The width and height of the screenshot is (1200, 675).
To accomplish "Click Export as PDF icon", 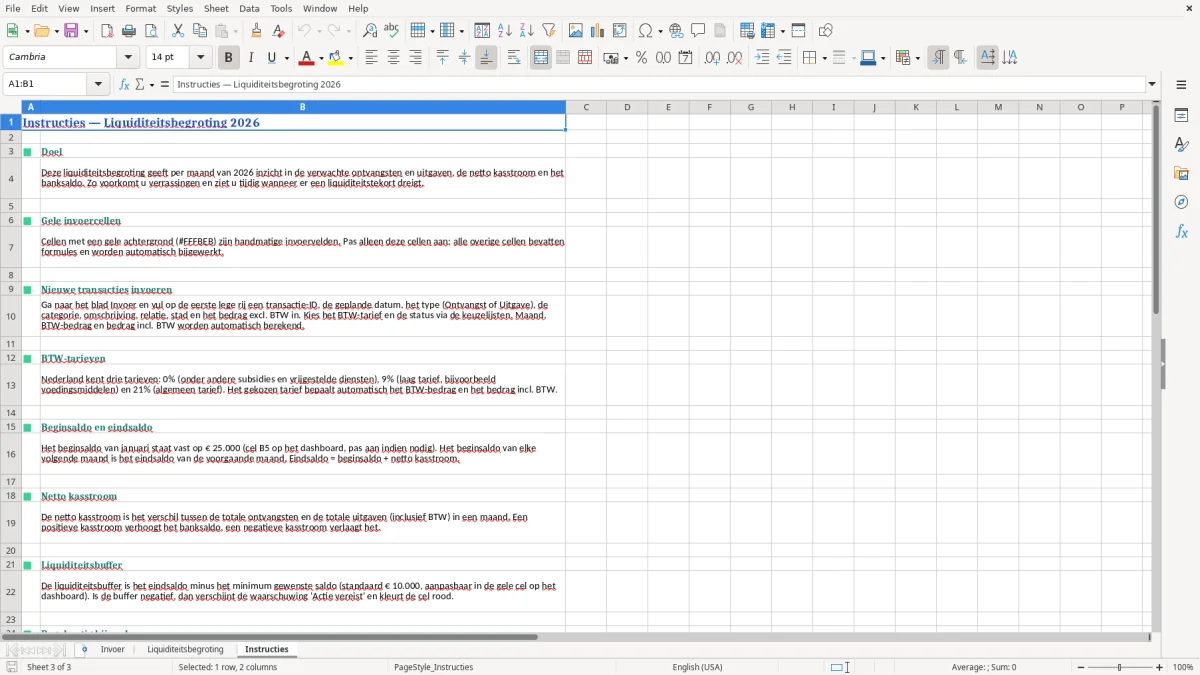I will coord(107,31).
